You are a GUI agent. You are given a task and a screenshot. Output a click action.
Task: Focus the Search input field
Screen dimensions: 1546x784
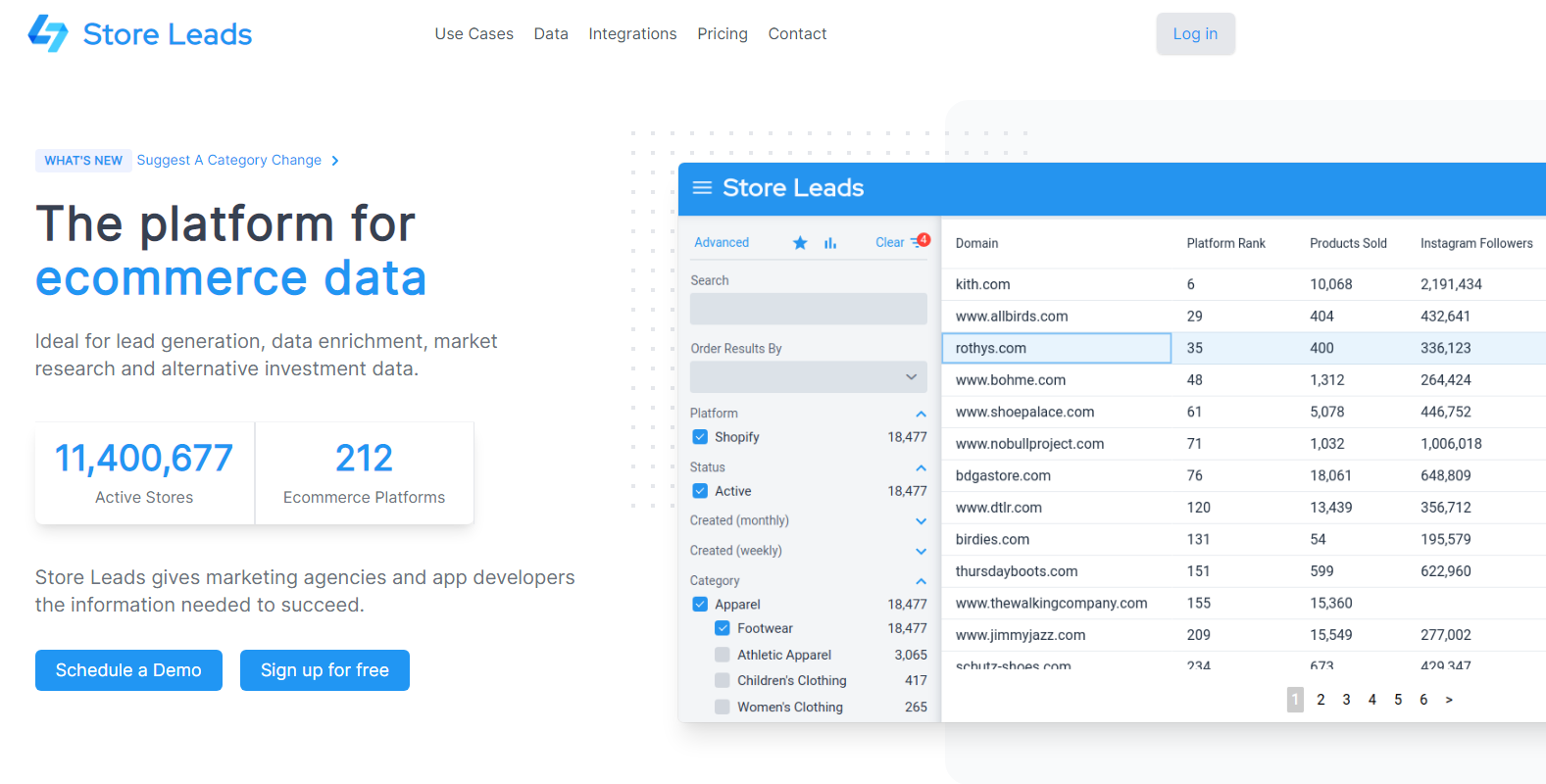pos(809,309)
